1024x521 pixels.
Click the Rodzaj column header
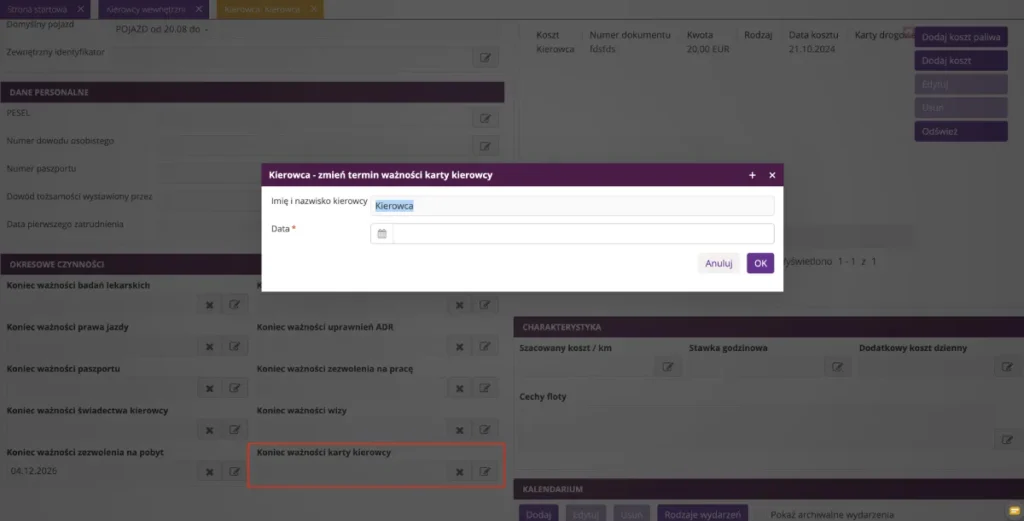click(758, 35)
